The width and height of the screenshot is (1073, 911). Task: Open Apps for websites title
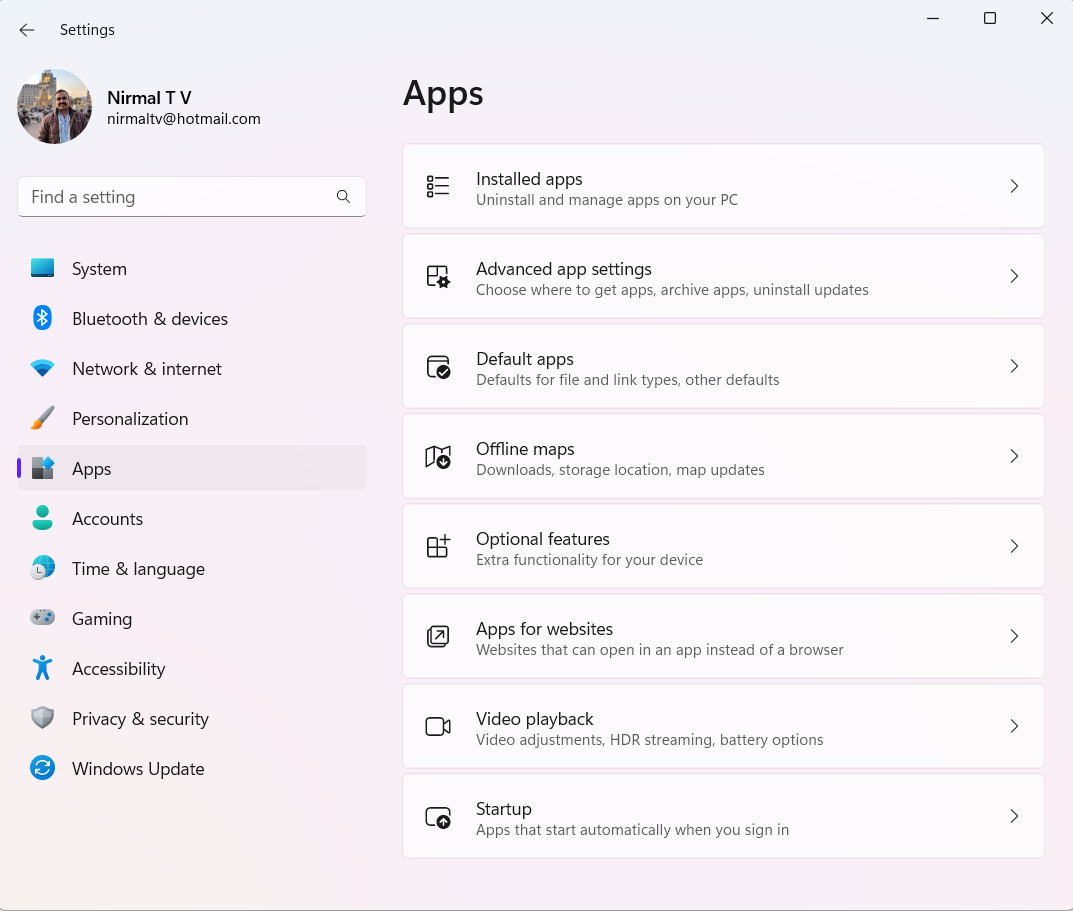tap(544, 629)
